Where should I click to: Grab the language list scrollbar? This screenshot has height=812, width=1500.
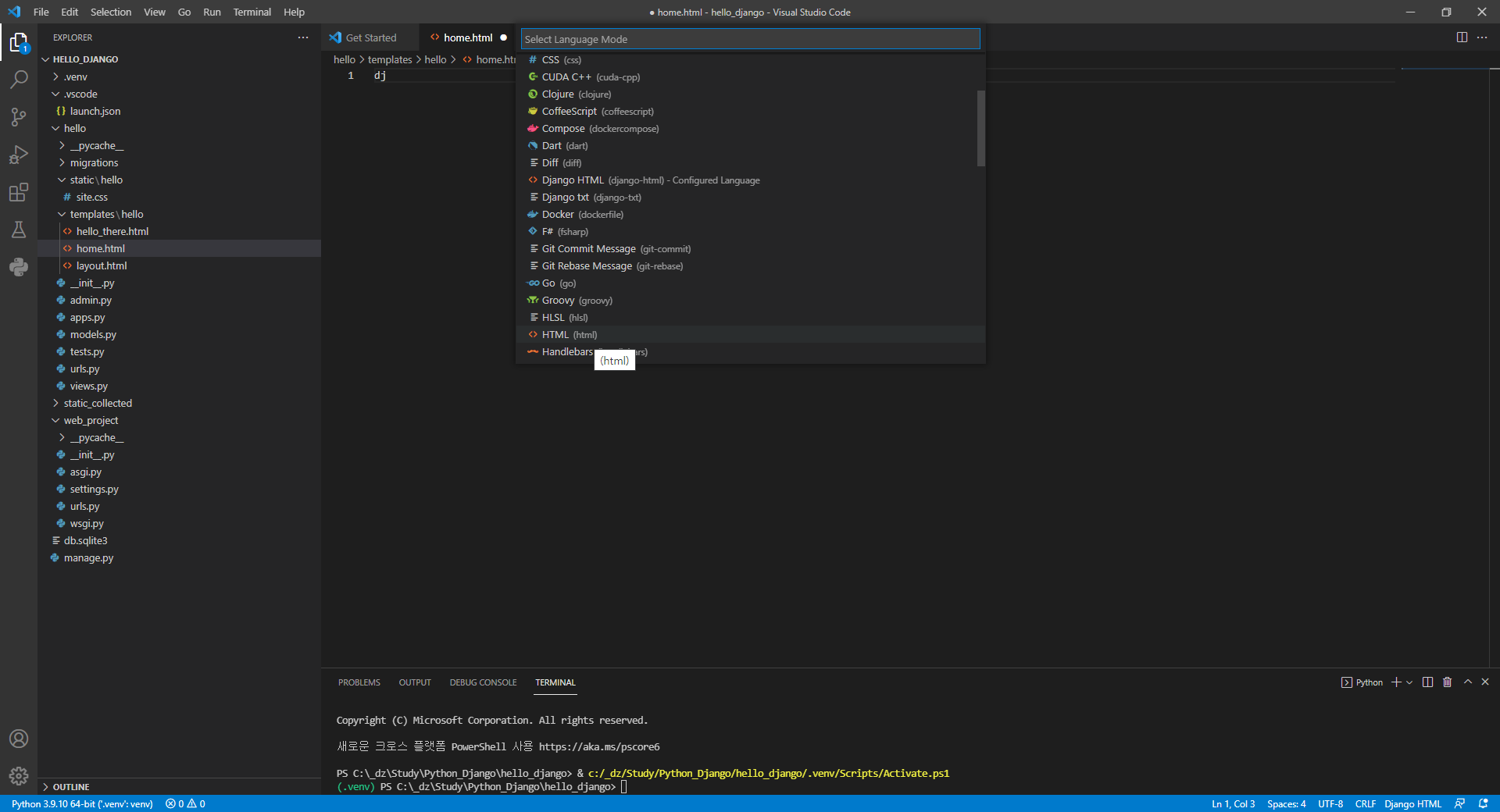pos(980,128)
